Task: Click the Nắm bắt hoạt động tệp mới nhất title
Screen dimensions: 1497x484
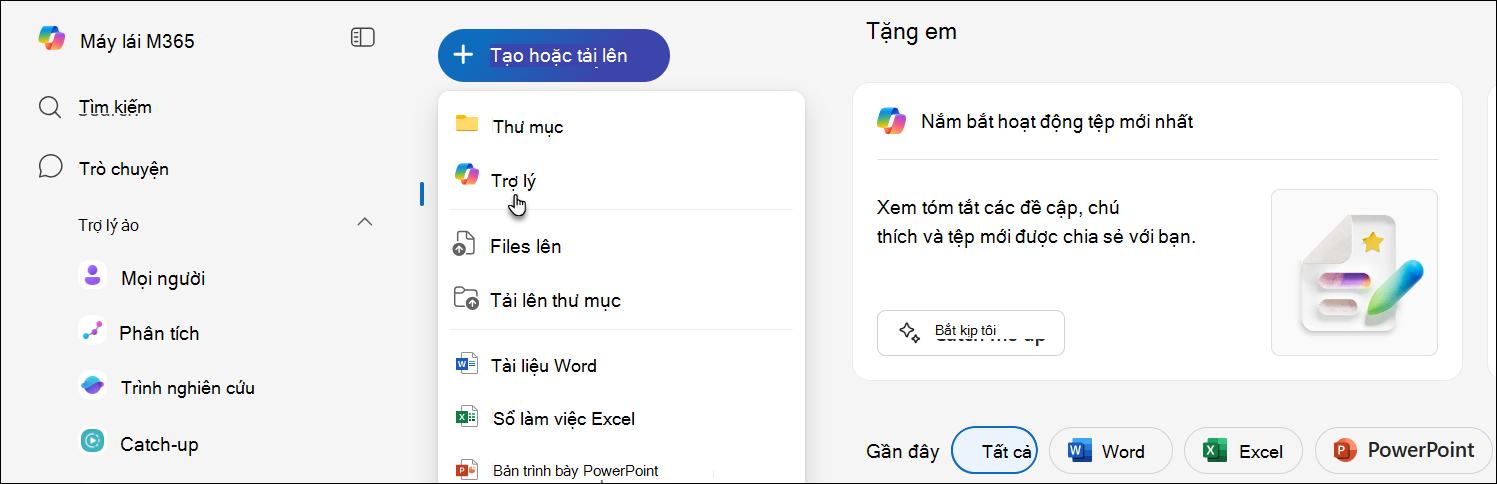Action: point(1057,122)
